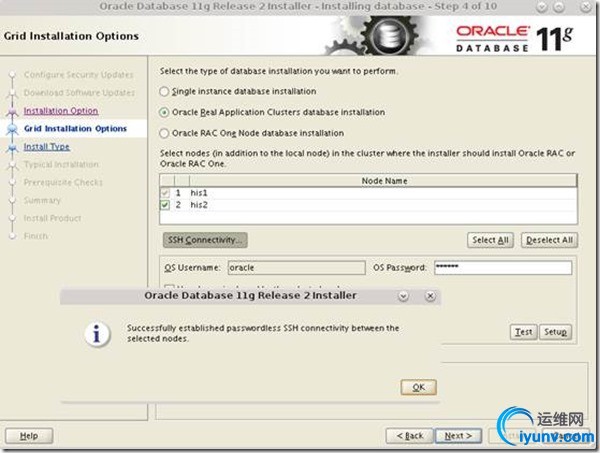Image resolution: width=600 pixels, height=453 pixels.
Task: Focus the OS Password field
Action: pyautogui.click(x=503, y=267)
